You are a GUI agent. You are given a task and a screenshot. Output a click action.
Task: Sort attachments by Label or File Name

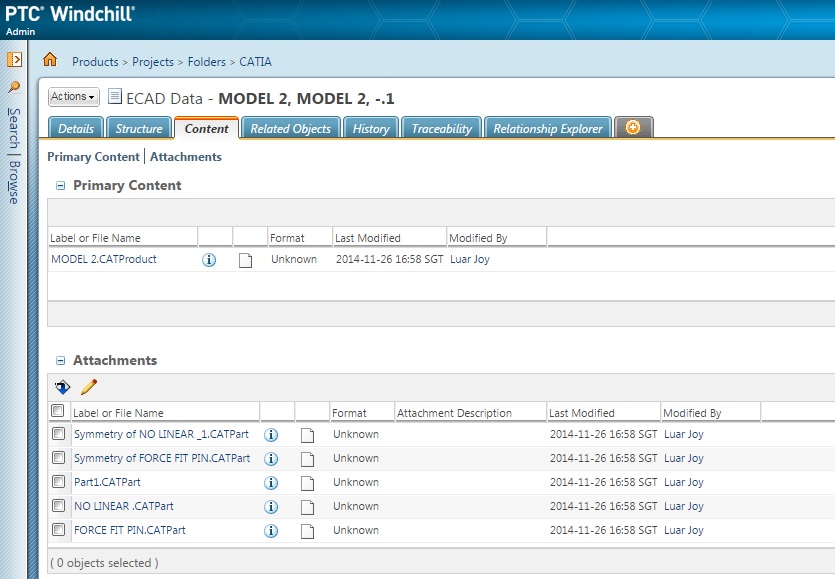tap(118, 413)
